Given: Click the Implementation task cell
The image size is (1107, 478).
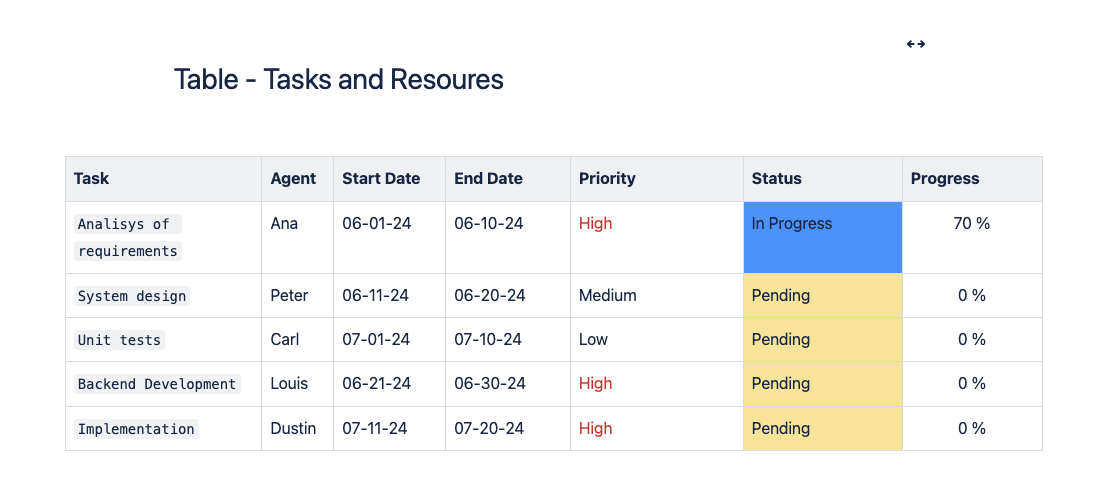Looking at the screenshot, I should coord(136,429).
